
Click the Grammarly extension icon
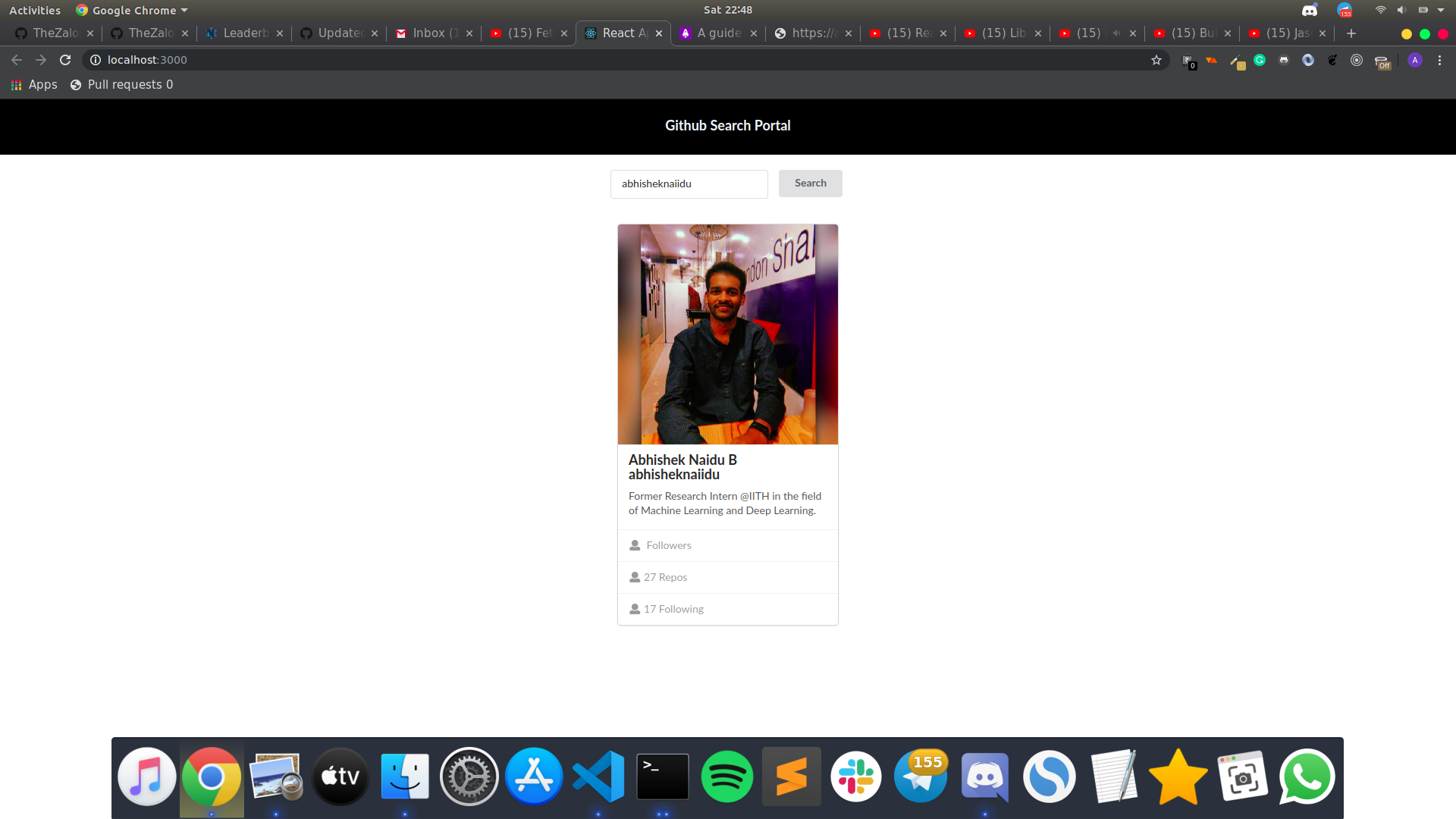pyautogui.click(x=1260, y=60)
